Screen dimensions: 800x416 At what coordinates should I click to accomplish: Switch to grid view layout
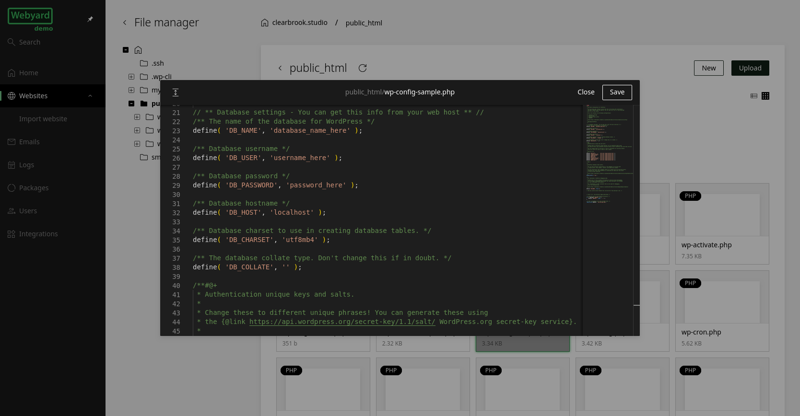765,96
